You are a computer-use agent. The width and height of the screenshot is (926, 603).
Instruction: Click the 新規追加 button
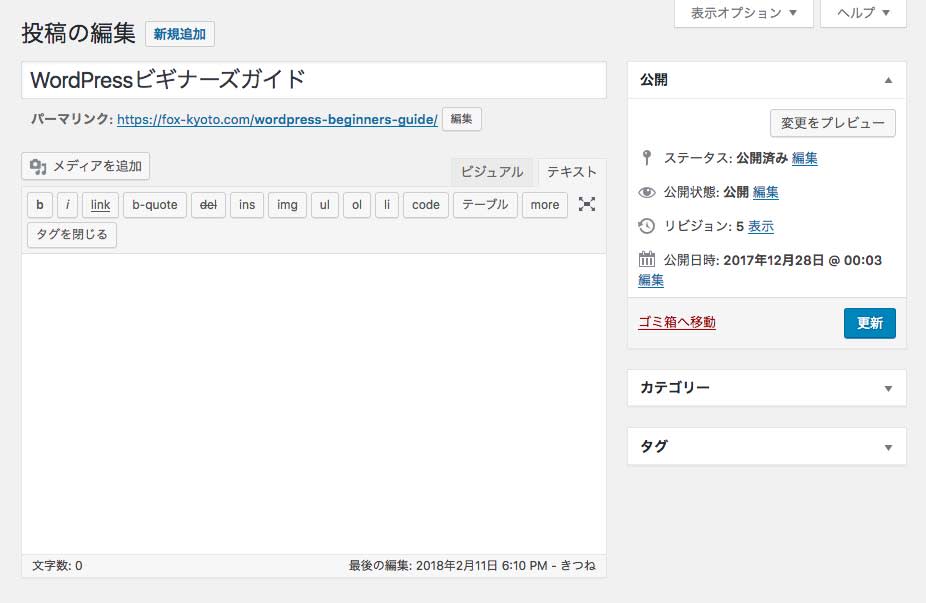tap(180, 34)
